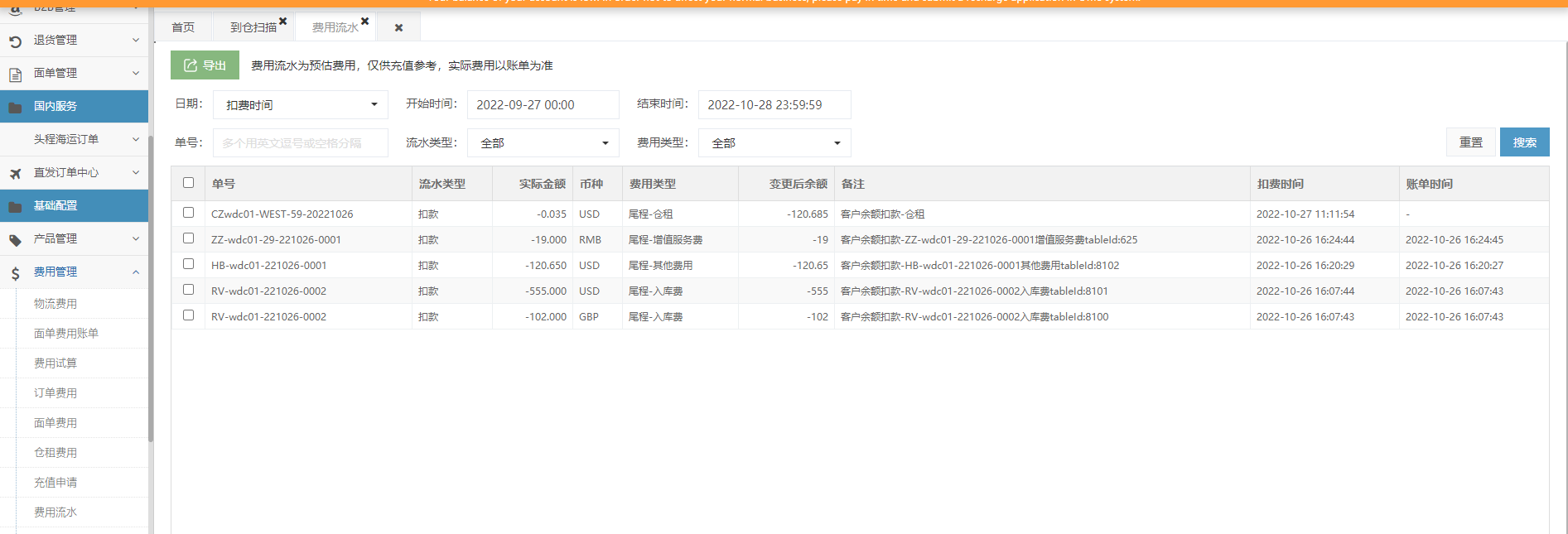This screenshot has width=1568, height=534.
Task: Click the standalone X to close all tabs
Action: tap(398, 27)
